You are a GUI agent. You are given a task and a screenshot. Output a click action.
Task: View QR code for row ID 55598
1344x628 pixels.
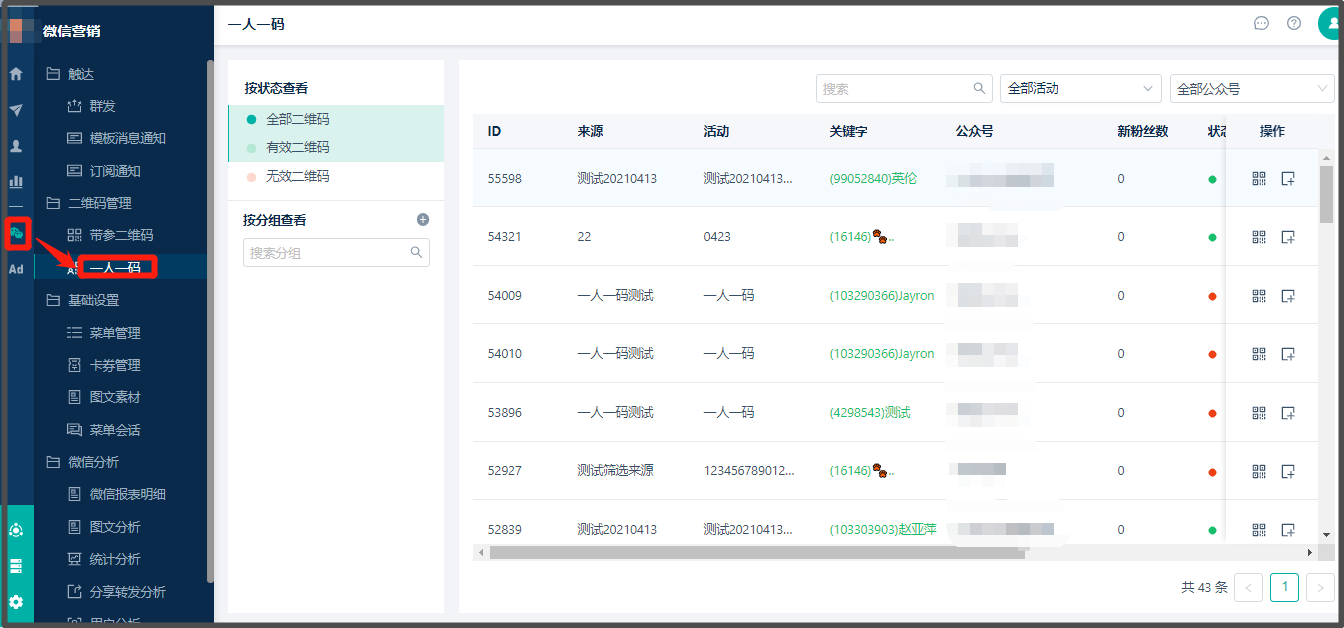point(1259,179)
